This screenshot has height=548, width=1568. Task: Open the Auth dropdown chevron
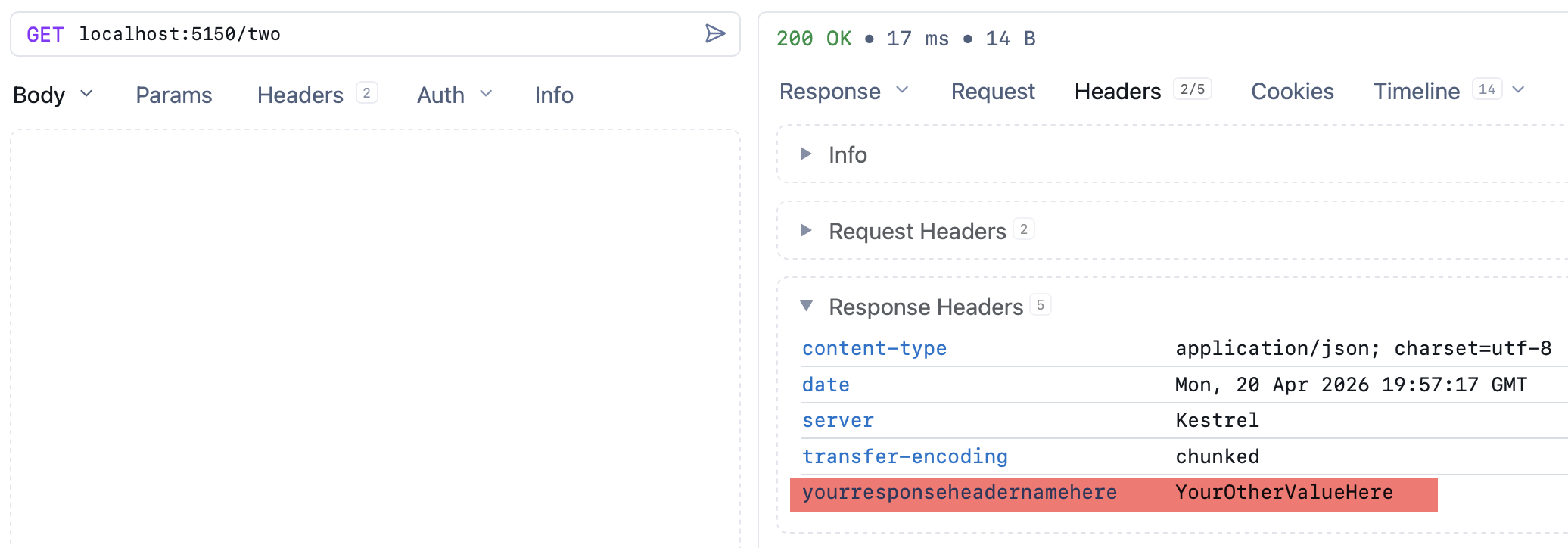486,94
